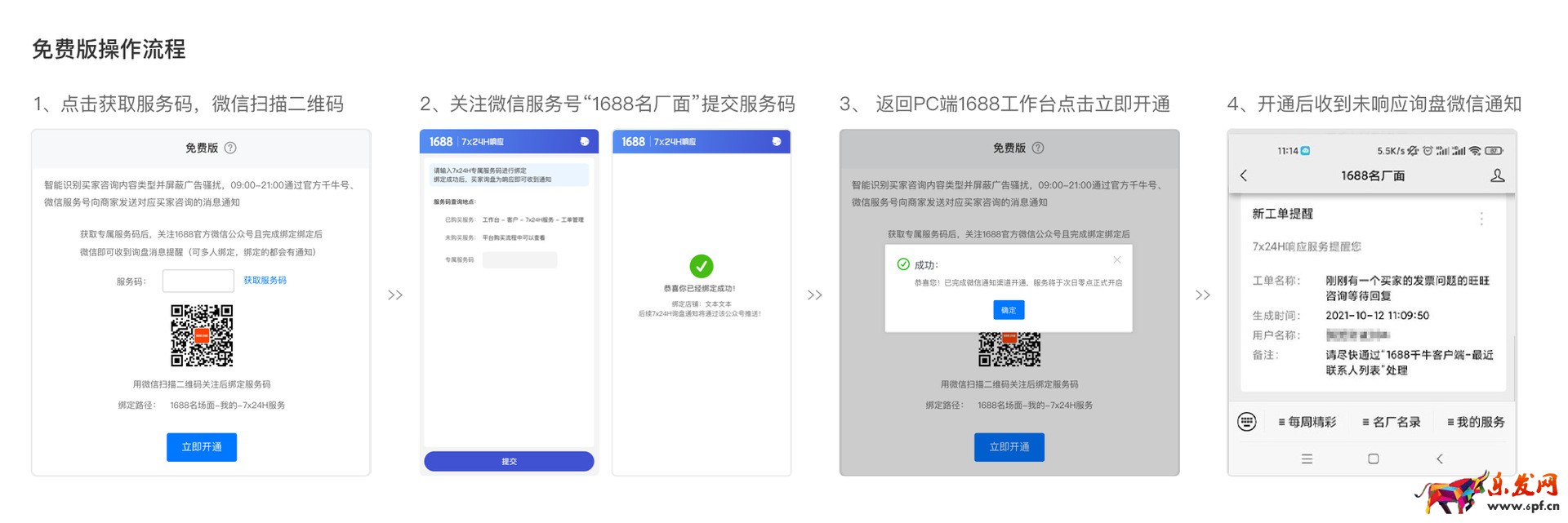Tap the back arrow beside 1688名厂面 title
The image size is (1568, 523).
pos(1244,175)
